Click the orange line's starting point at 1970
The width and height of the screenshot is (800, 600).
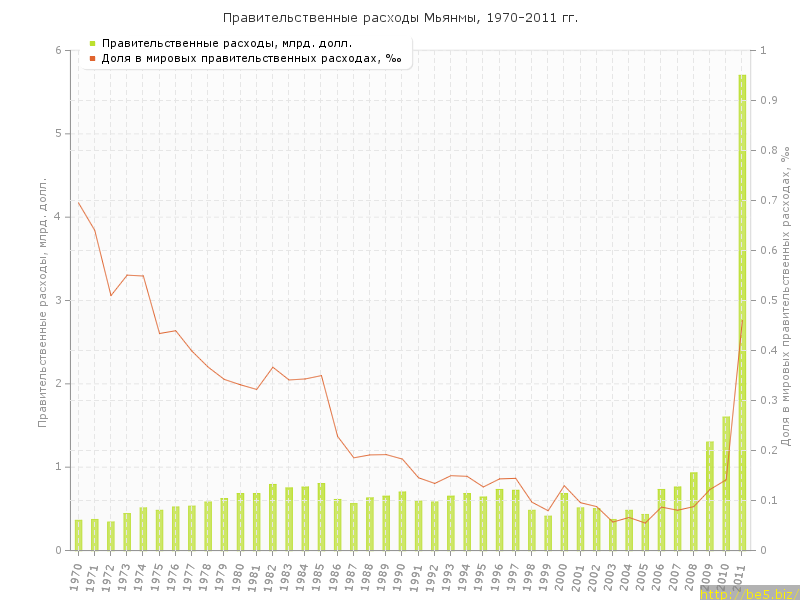pos(79,203)
